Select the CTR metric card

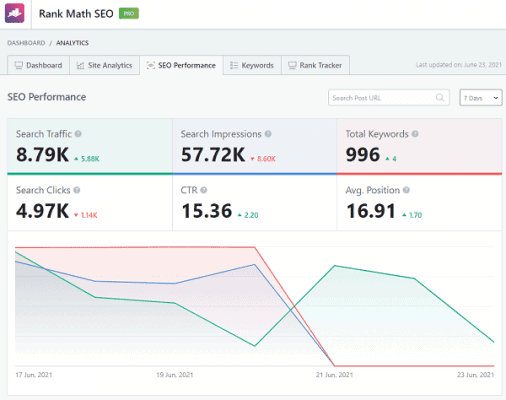click(x=254, y=203)
